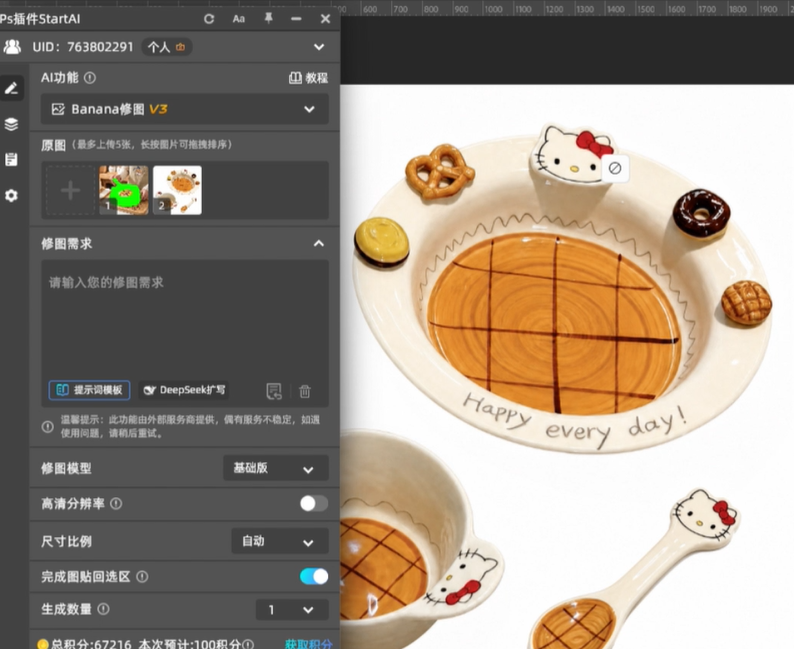794x649 pixels.
Task: Click the refresh icon in StartAI header
Action: (x=209, y=19)
